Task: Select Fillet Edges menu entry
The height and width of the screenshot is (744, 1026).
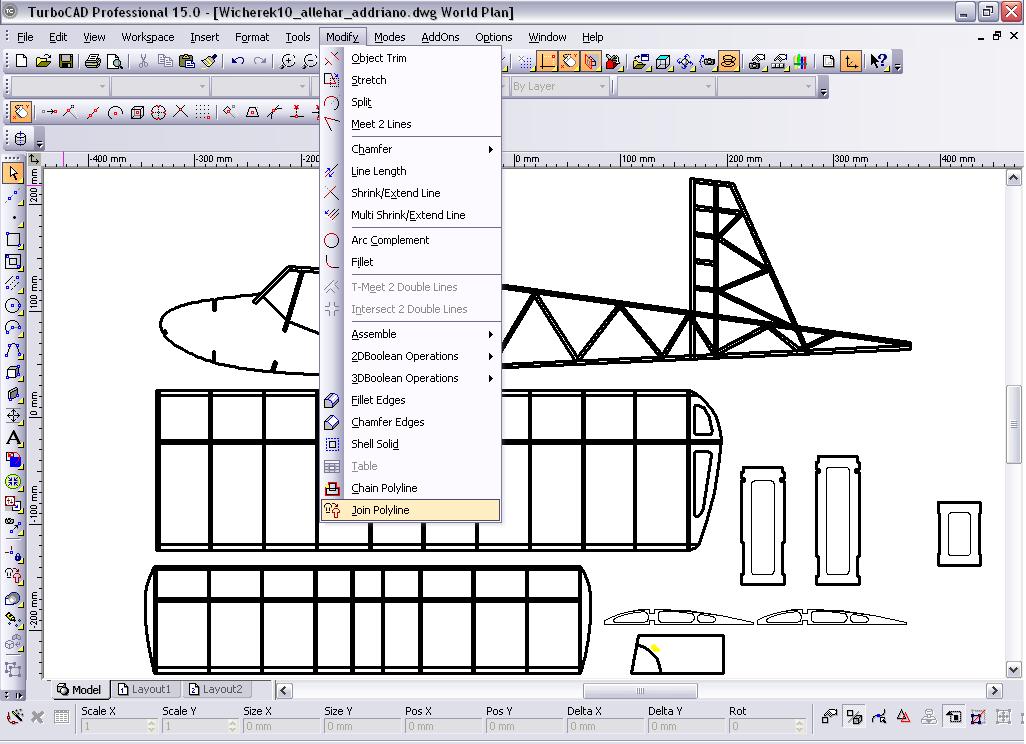Action: point(378,400)
